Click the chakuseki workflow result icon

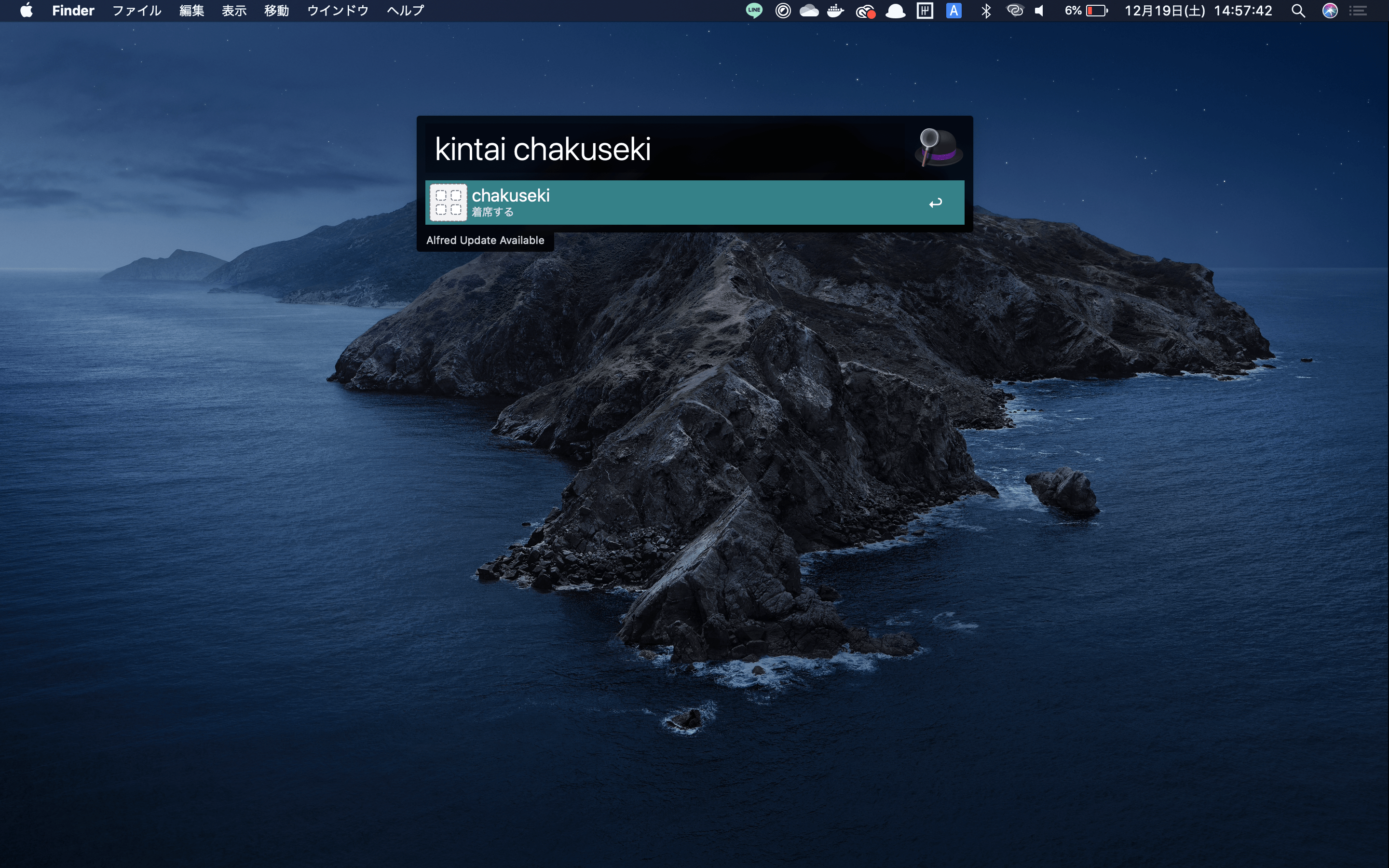click(448, 203)
